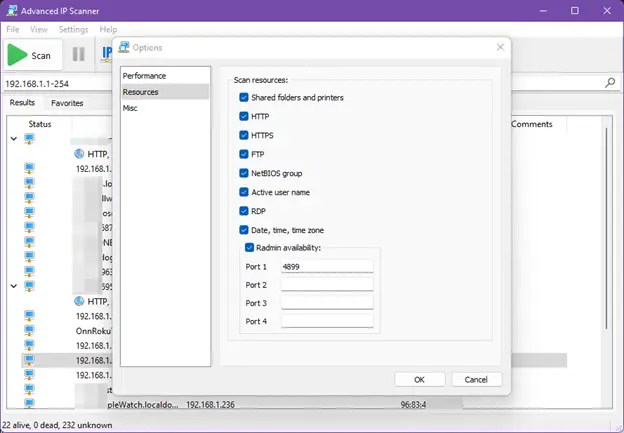624x433 pixels.
Task: Click the search magnifier icon
Action: [x=610, y=83]
